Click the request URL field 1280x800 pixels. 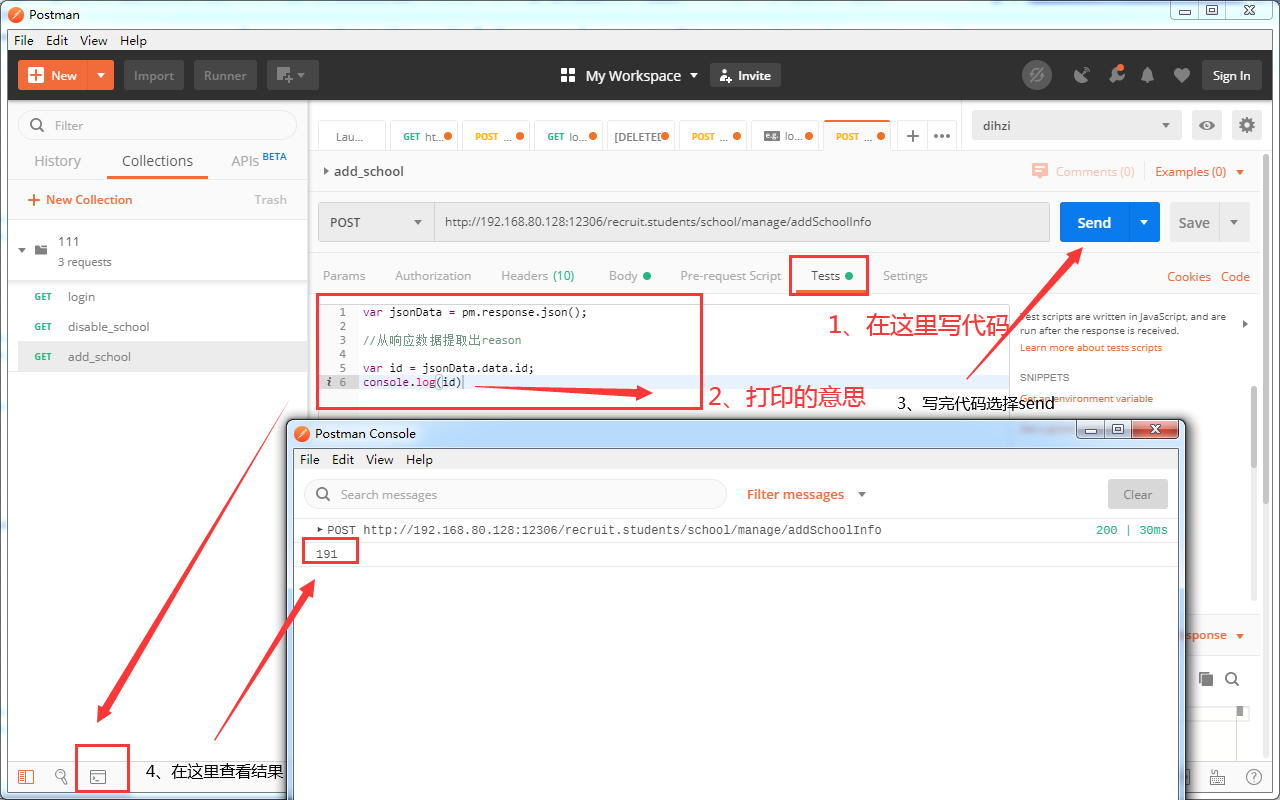tap(741, 222)
